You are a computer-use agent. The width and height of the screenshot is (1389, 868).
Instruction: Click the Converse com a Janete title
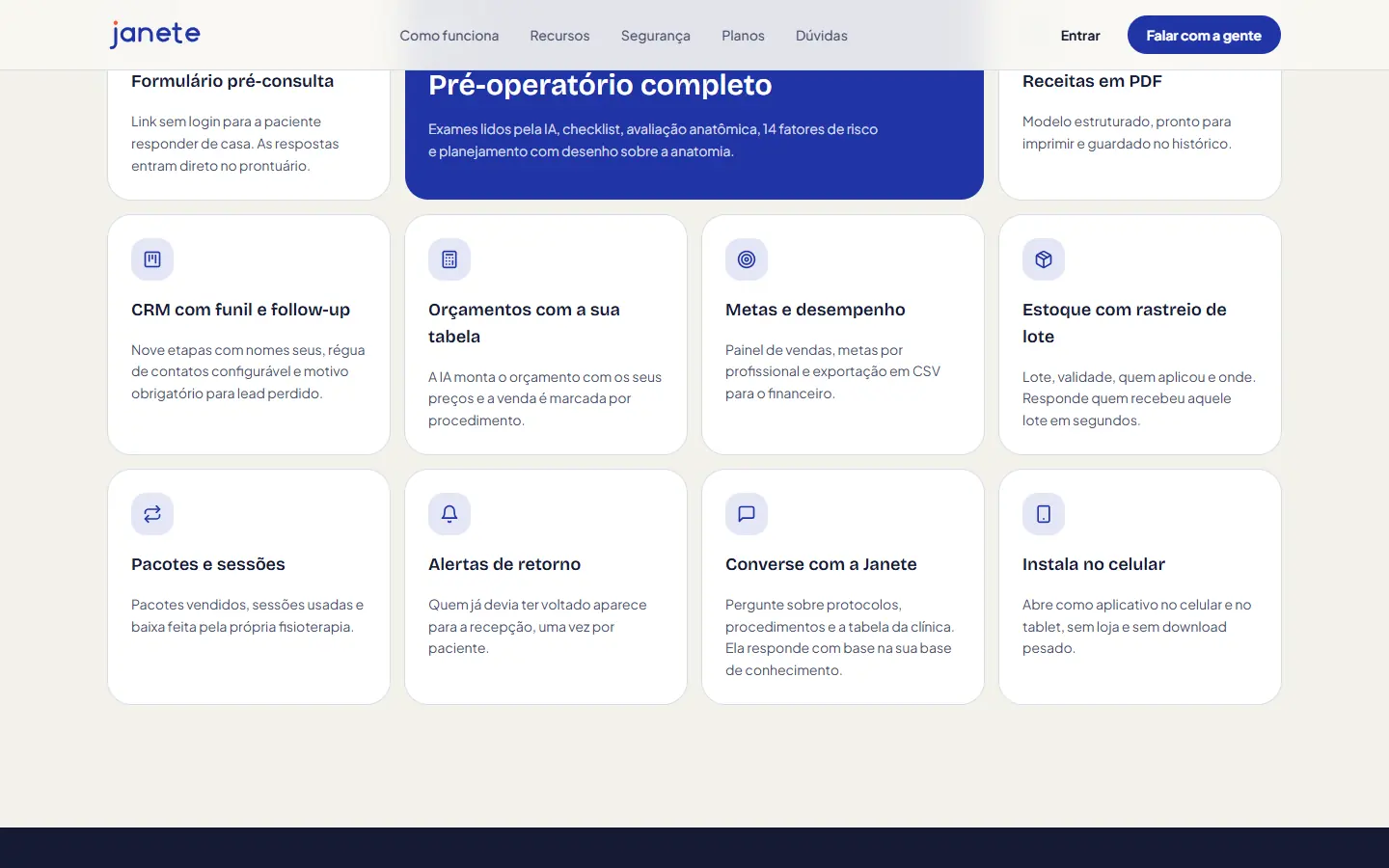821,564
